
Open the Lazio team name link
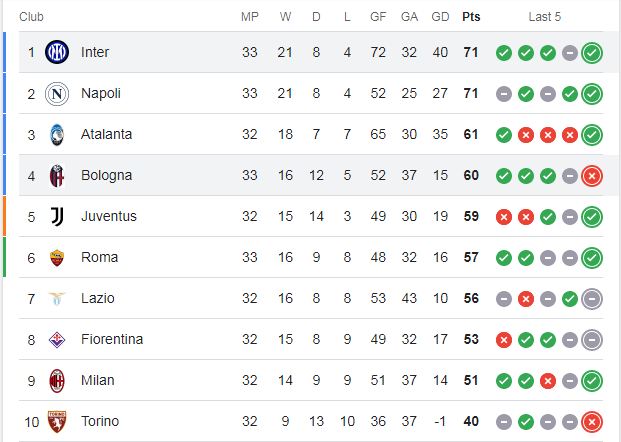tap(98, 298)
